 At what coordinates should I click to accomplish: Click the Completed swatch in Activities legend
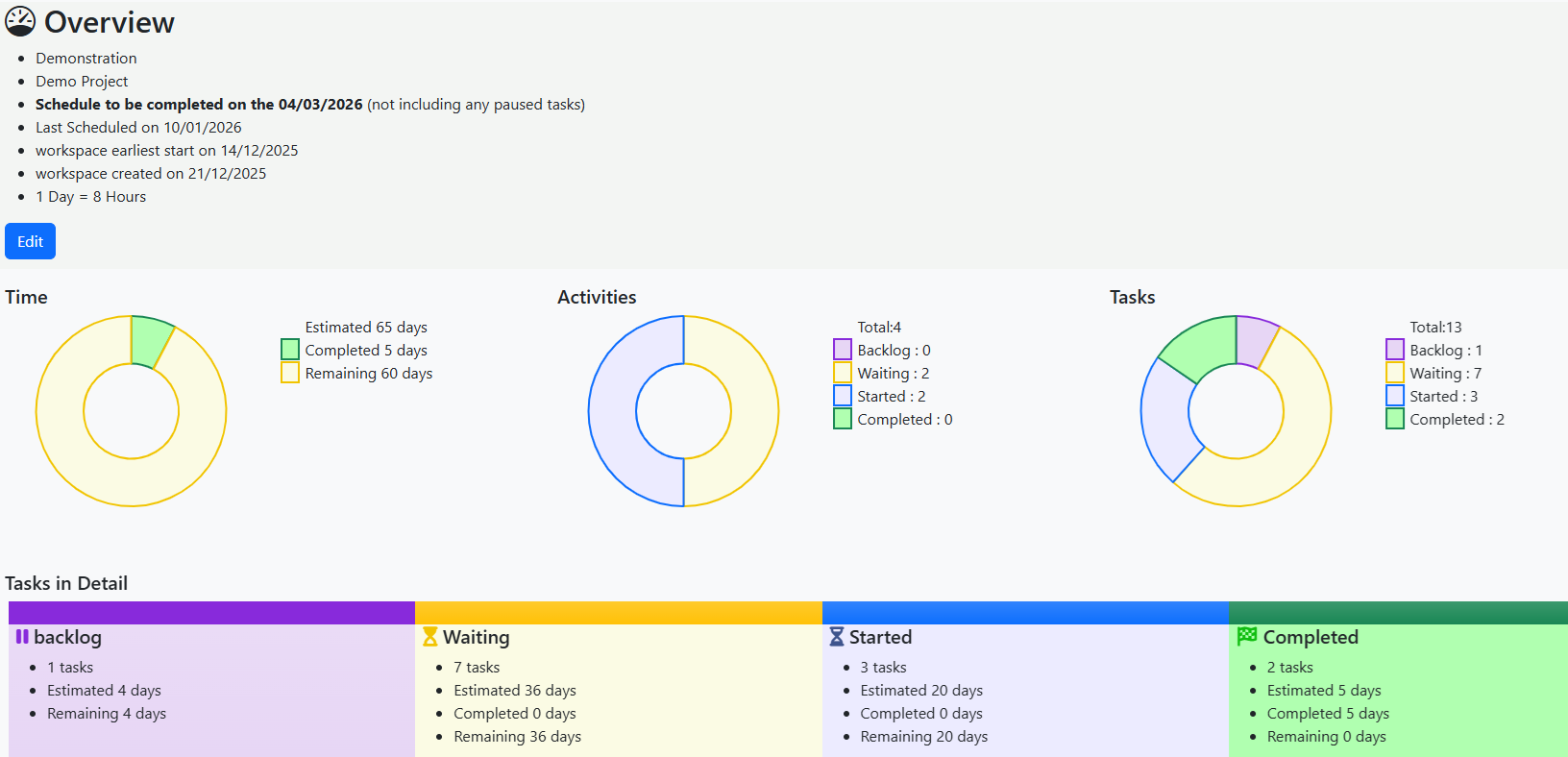(843, 419)
